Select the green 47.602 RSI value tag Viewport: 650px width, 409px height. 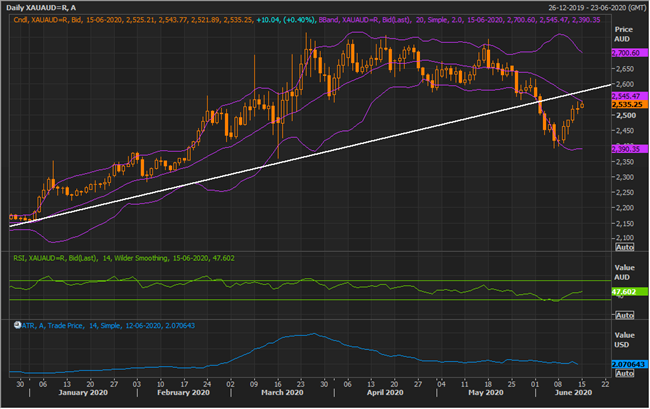coord(629,292)
